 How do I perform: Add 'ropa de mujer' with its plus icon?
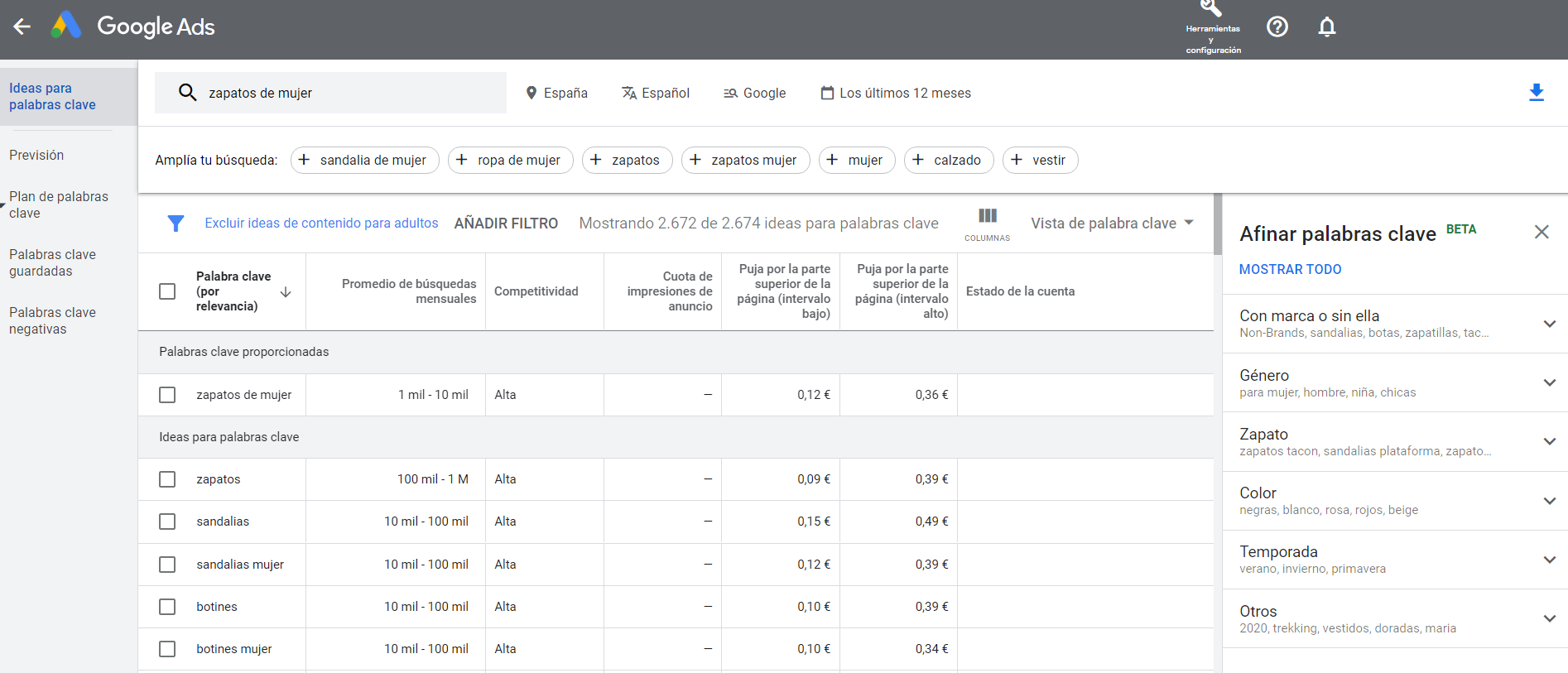click(x=462, y=160)
